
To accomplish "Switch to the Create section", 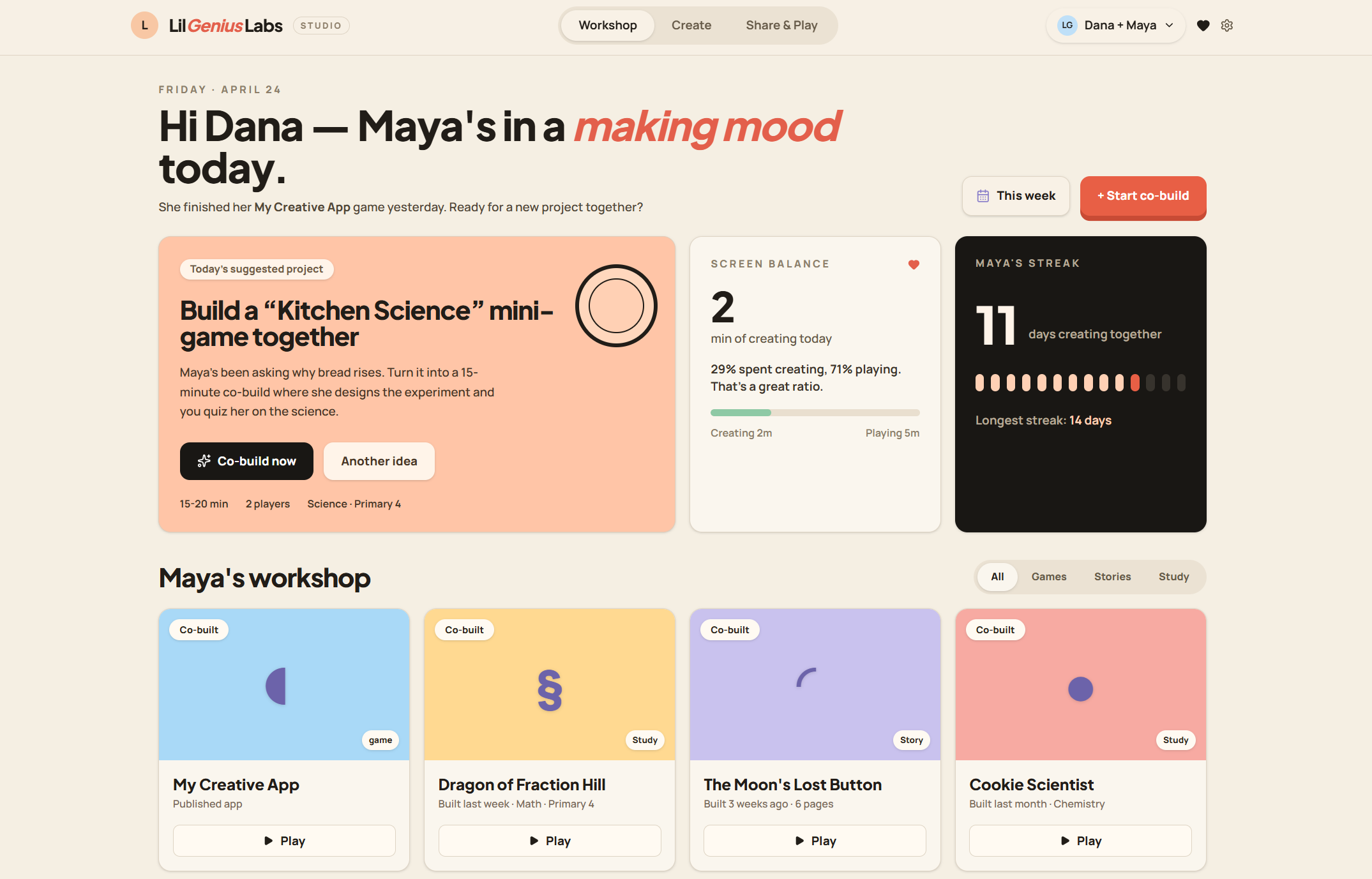I will point(691,25).
